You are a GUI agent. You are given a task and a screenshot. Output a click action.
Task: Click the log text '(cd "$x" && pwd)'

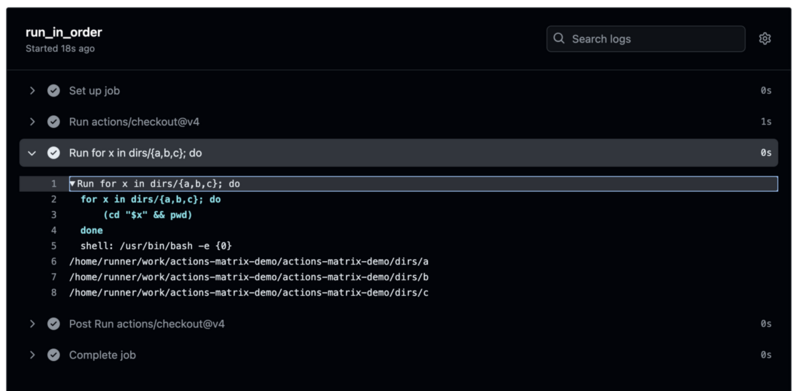(x=148, y=215)
